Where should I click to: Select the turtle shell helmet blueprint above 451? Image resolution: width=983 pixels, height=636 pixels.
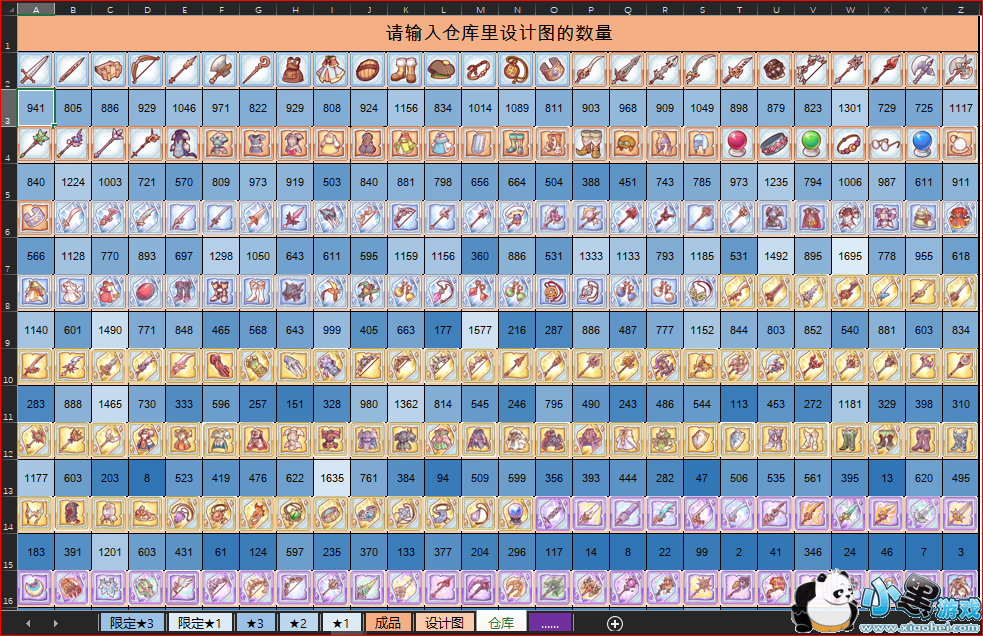click(x=628, y=144)
